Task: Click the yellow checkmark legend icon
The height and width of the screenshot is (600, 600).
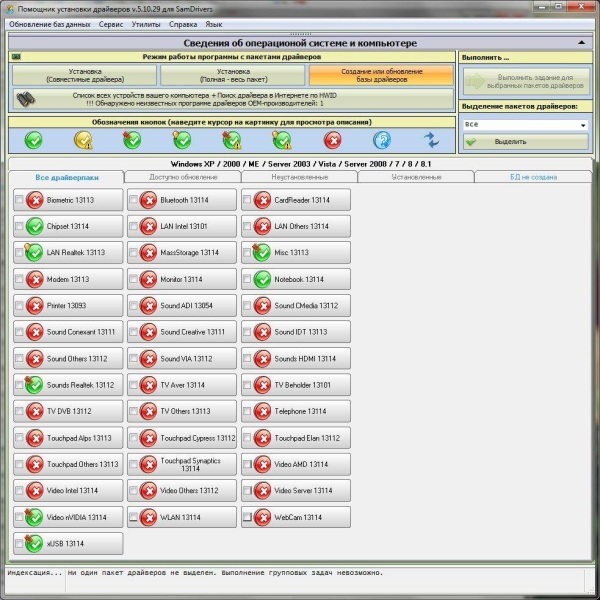Action: point(83,140)
